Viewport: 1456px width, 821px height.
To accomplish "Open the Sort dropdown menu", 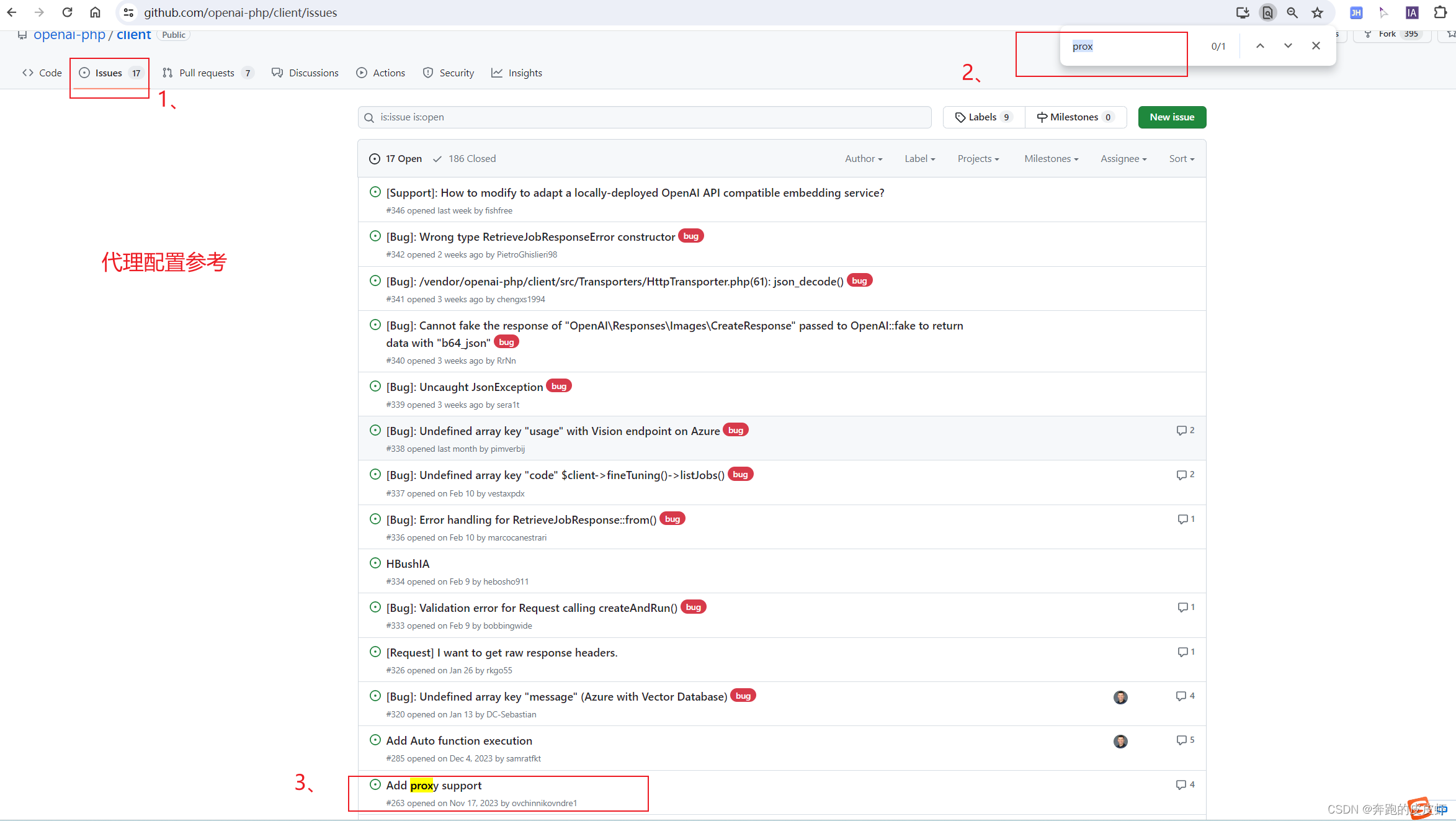I will pyautogui.click(x=1181, y=158).
